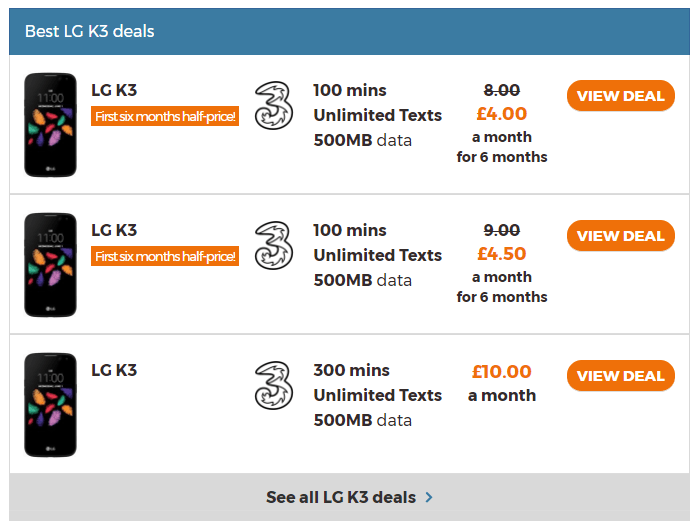Click the chevron arrow beside 'See all LG K3 deals'
Viewport: 696px width, 527px height.
pyautogui.click(x=429, y=497)
